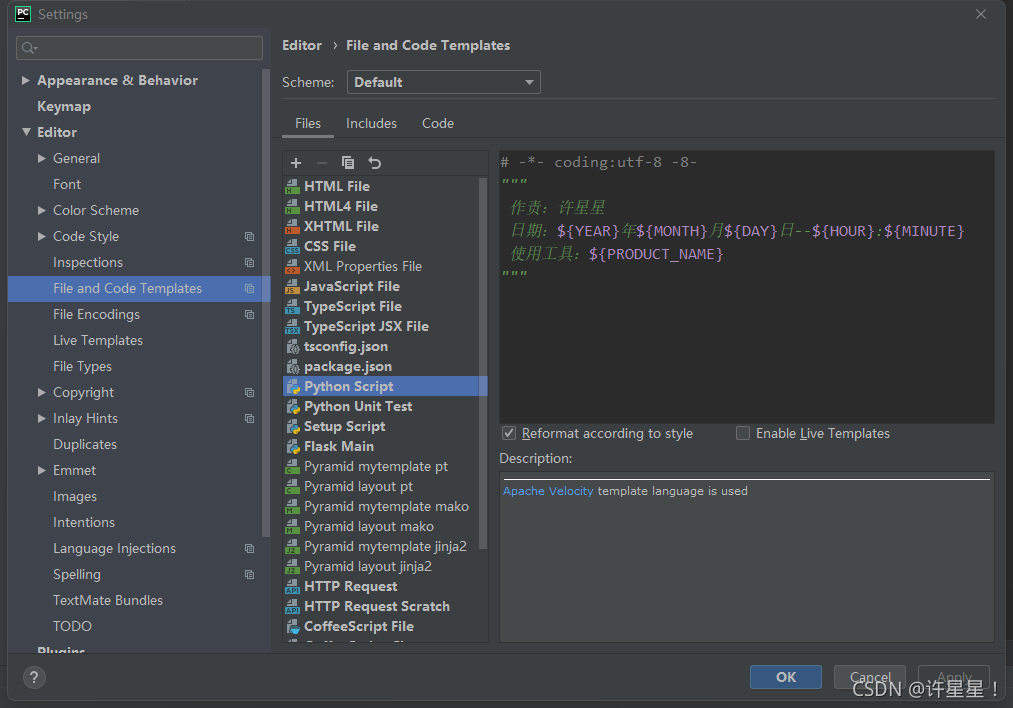Select package.json template
This screenshot has width=1013, height=708.
point(385,366)
